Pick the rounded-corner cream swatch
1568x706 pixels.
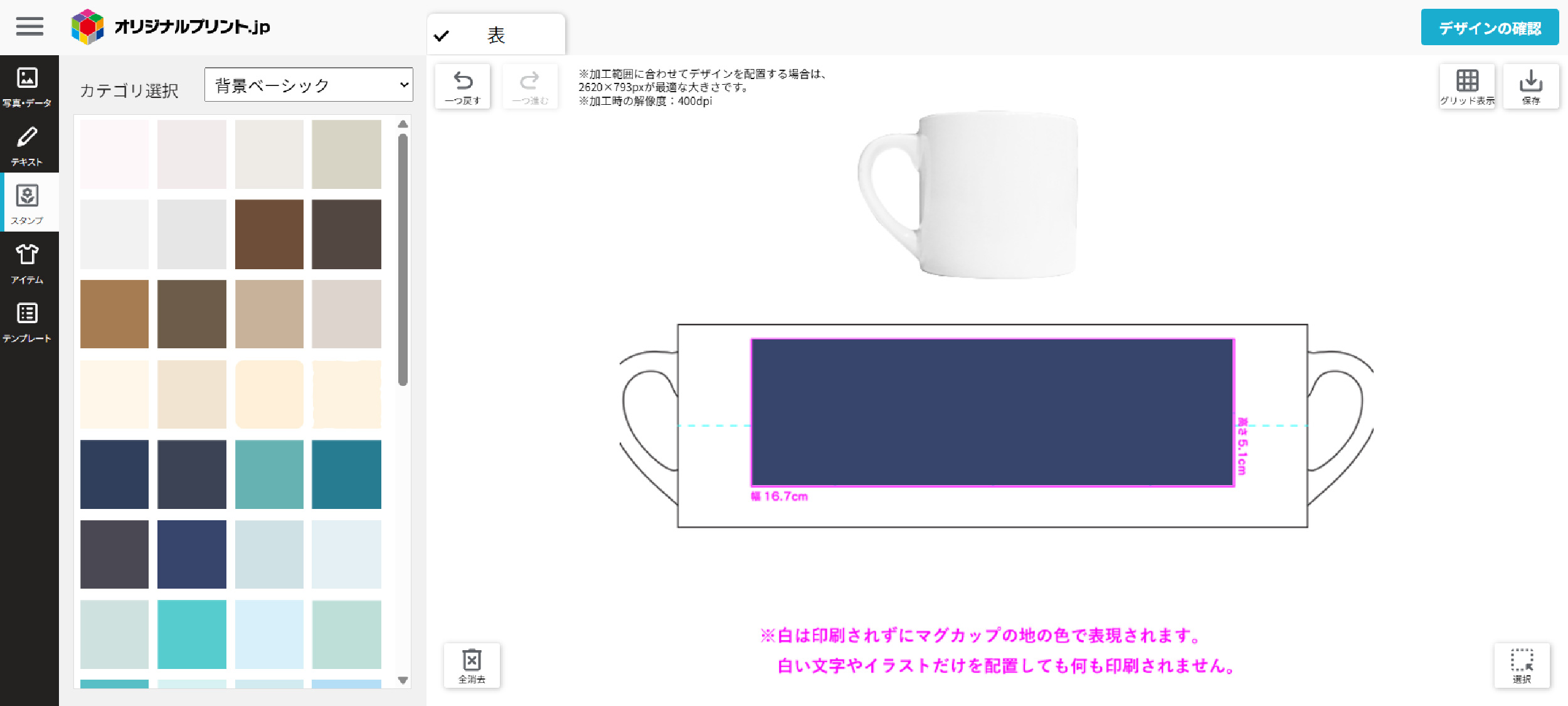pyautogui.click(x=269, y=394)
